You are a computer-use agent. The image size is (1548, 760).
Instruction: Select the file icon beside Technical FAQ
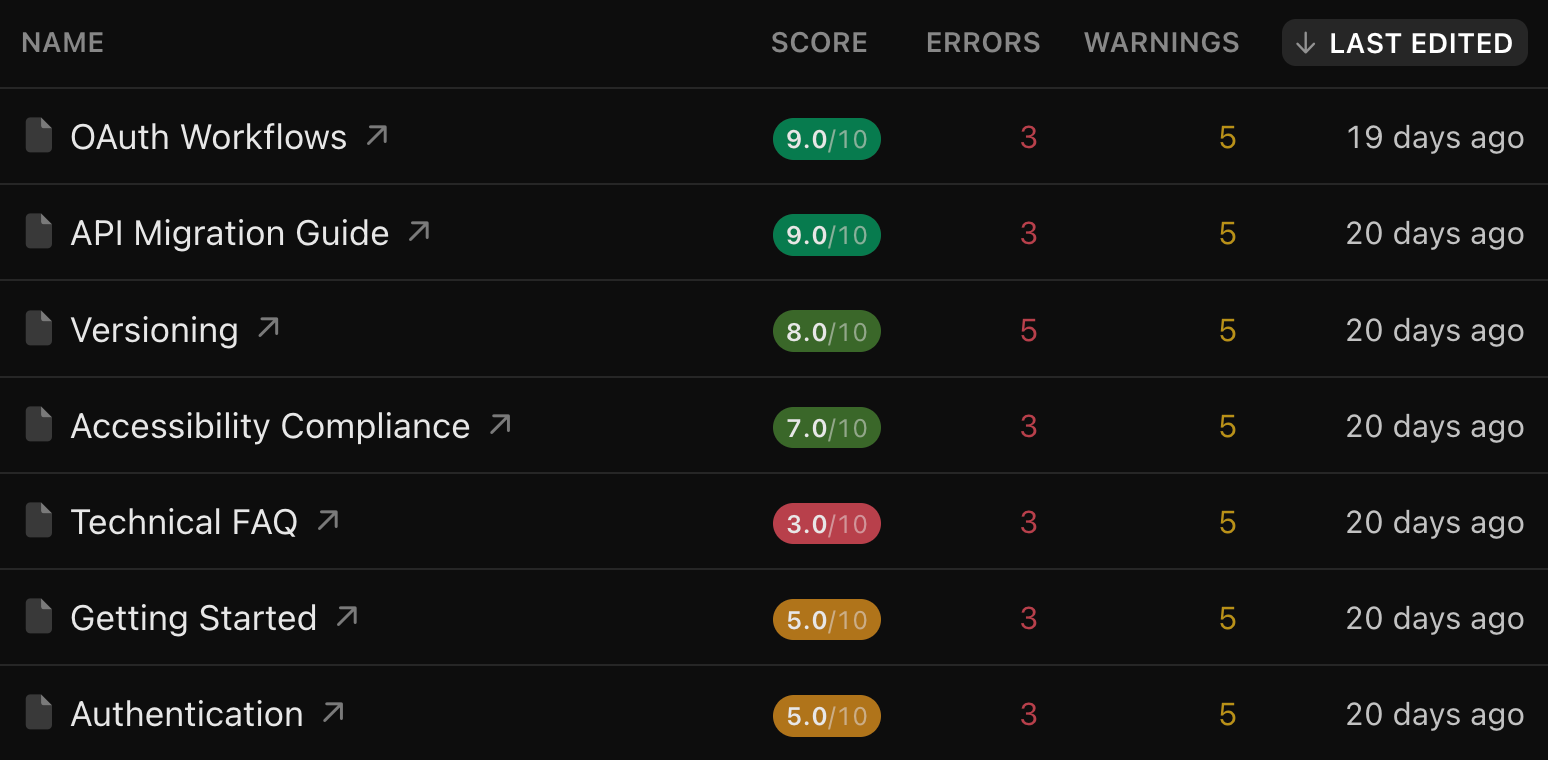click(39, 521)
